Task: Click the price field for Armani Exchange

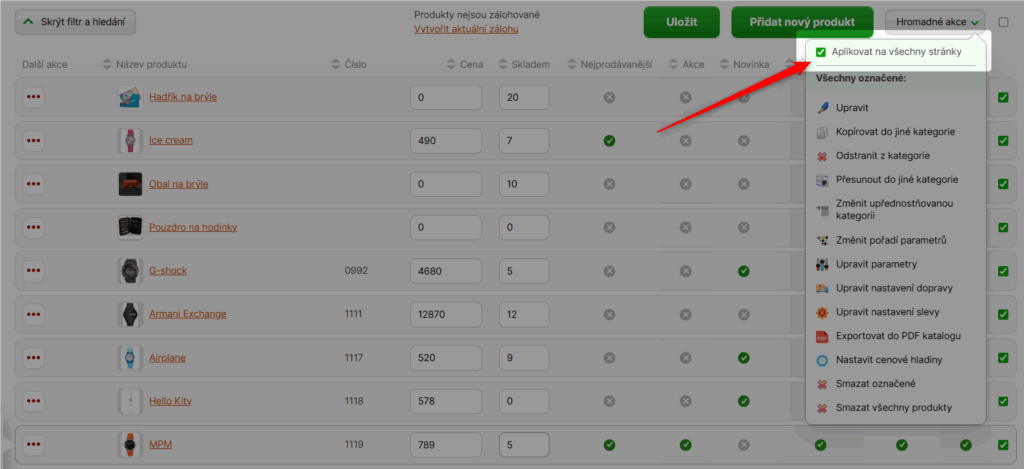Action: 446,314
